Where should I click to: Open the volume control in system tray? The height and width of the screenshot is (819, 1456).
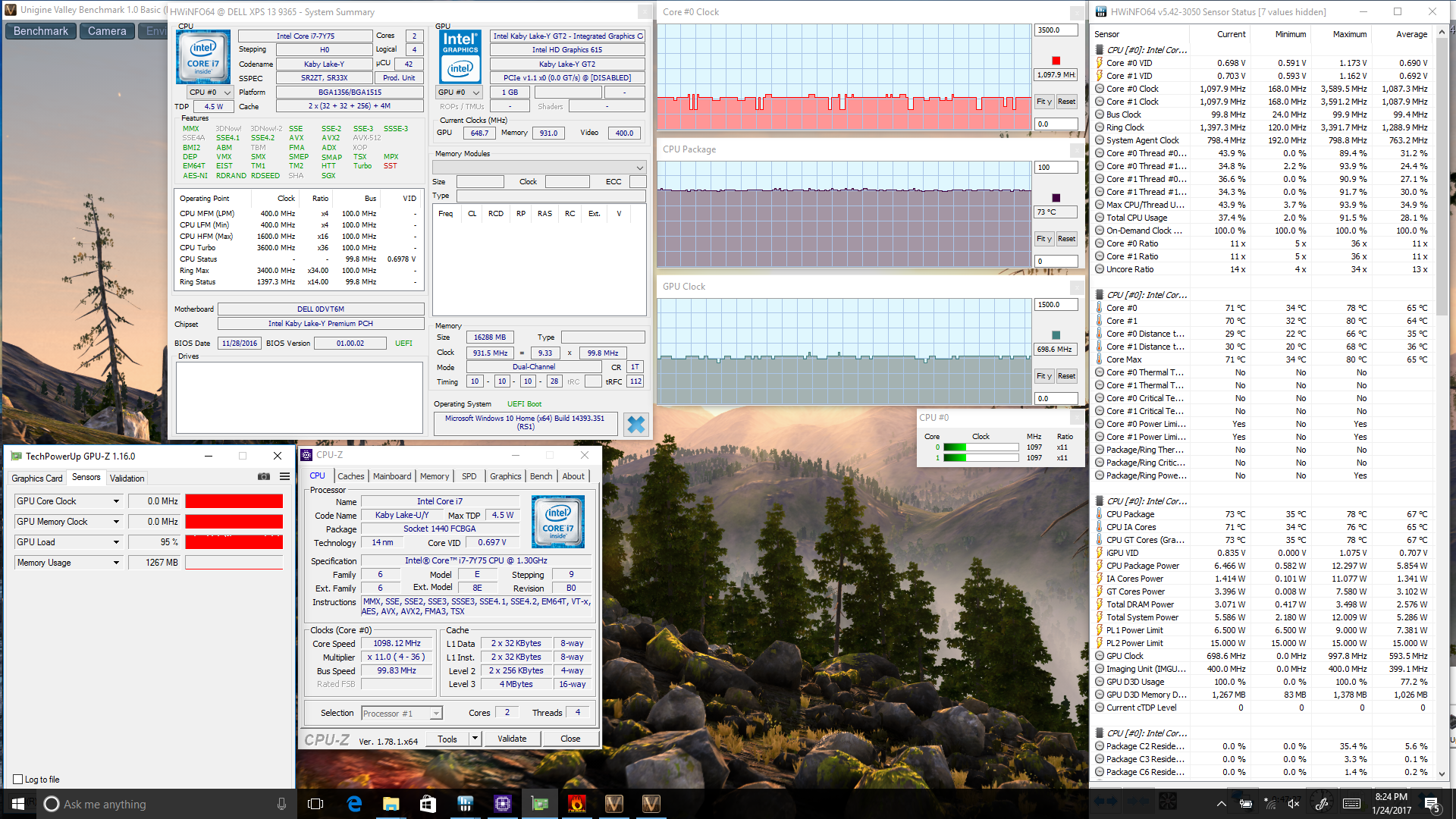click(1294, 804)
